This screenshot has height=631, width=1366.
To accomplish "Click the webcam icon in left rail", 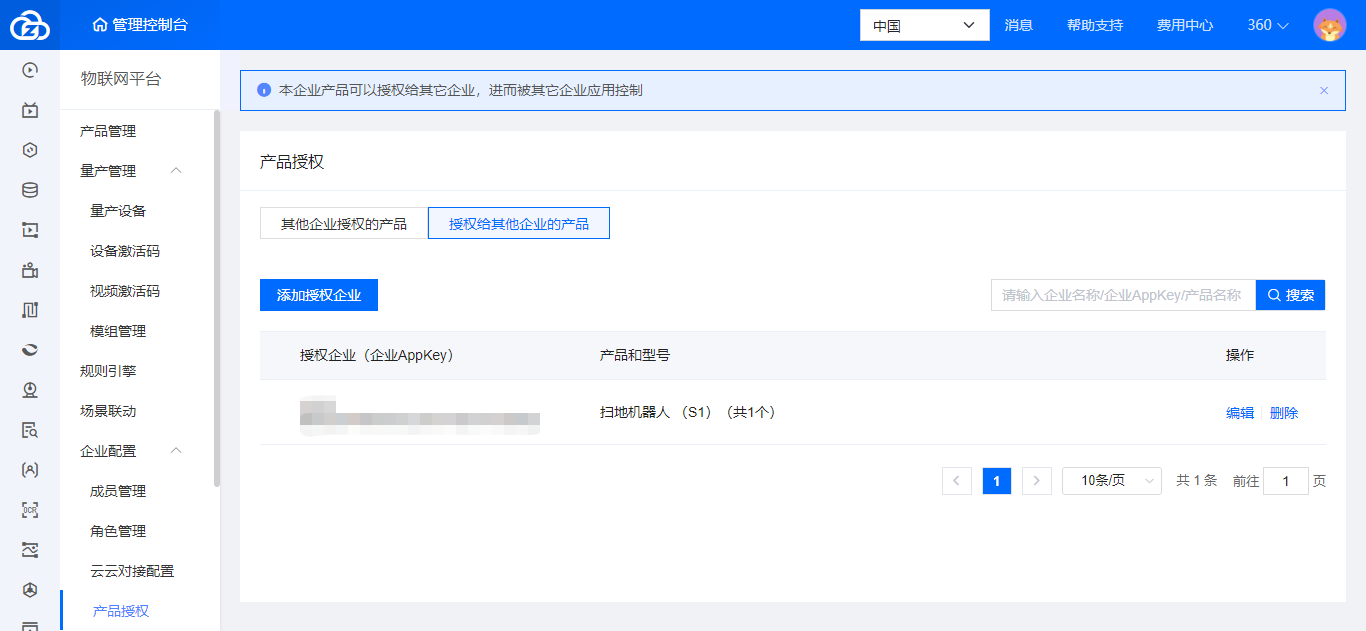I will [x=30, y=390].
